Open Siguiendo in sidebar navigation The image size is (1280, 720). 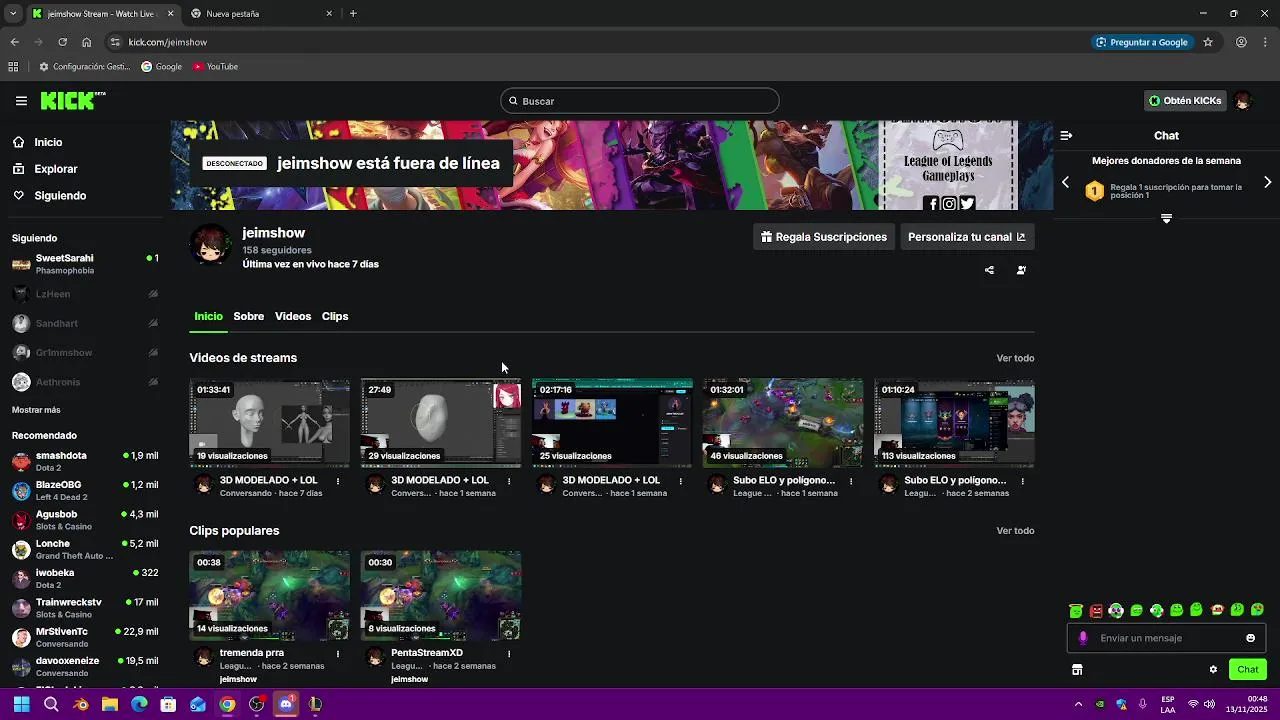(x=60, y=196)
